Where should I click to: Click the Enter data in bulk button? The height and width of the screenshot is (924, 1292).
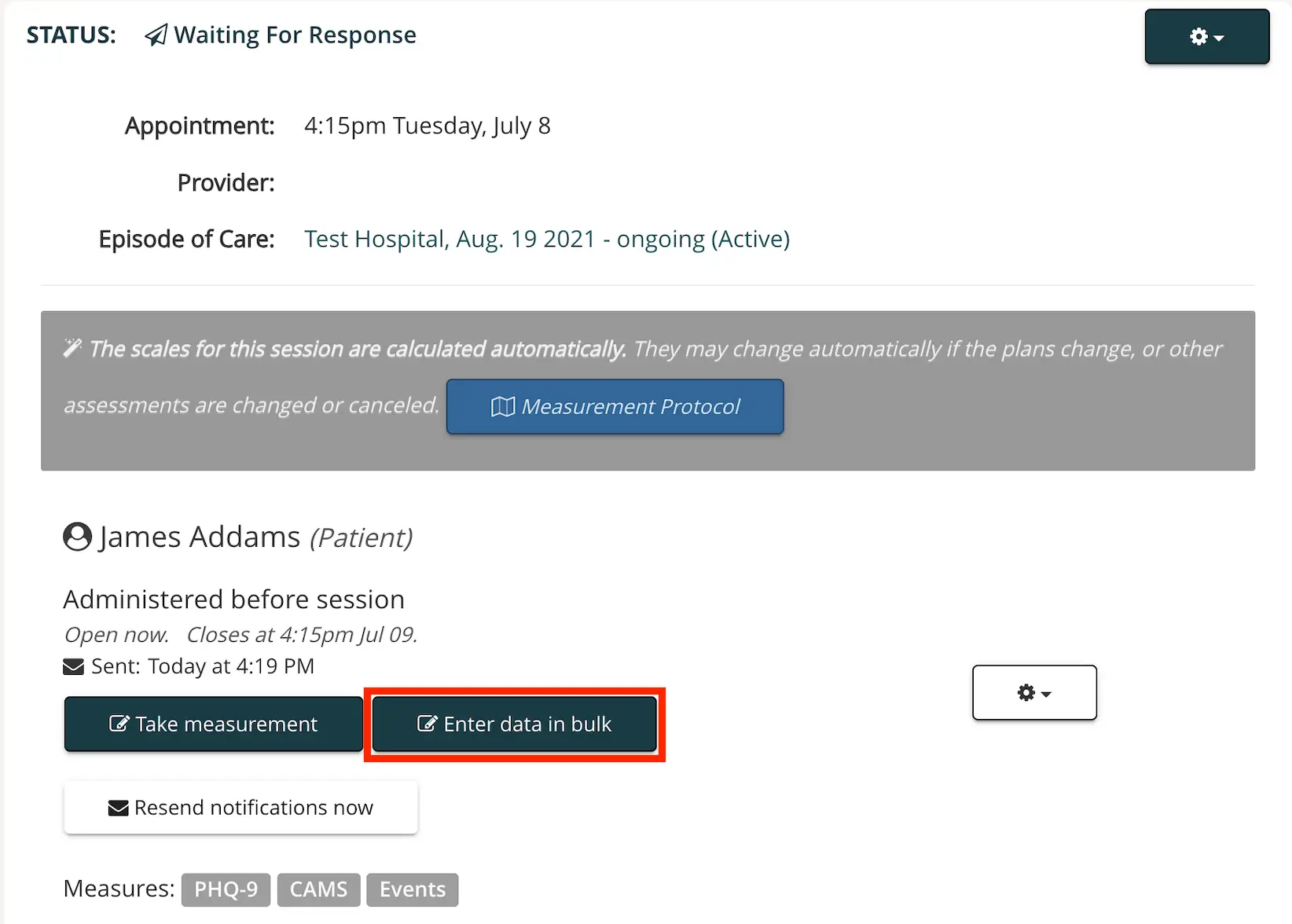(515, 724)
